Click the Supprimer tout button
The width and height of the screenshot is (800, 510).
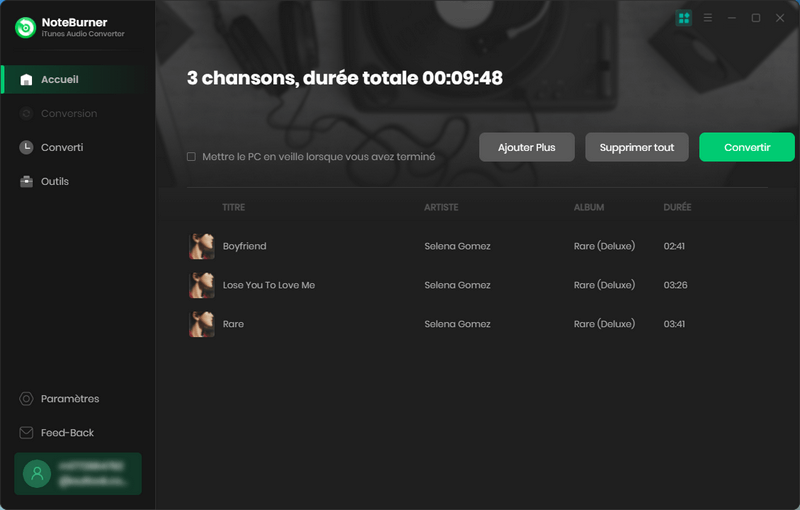click(637, 147)
